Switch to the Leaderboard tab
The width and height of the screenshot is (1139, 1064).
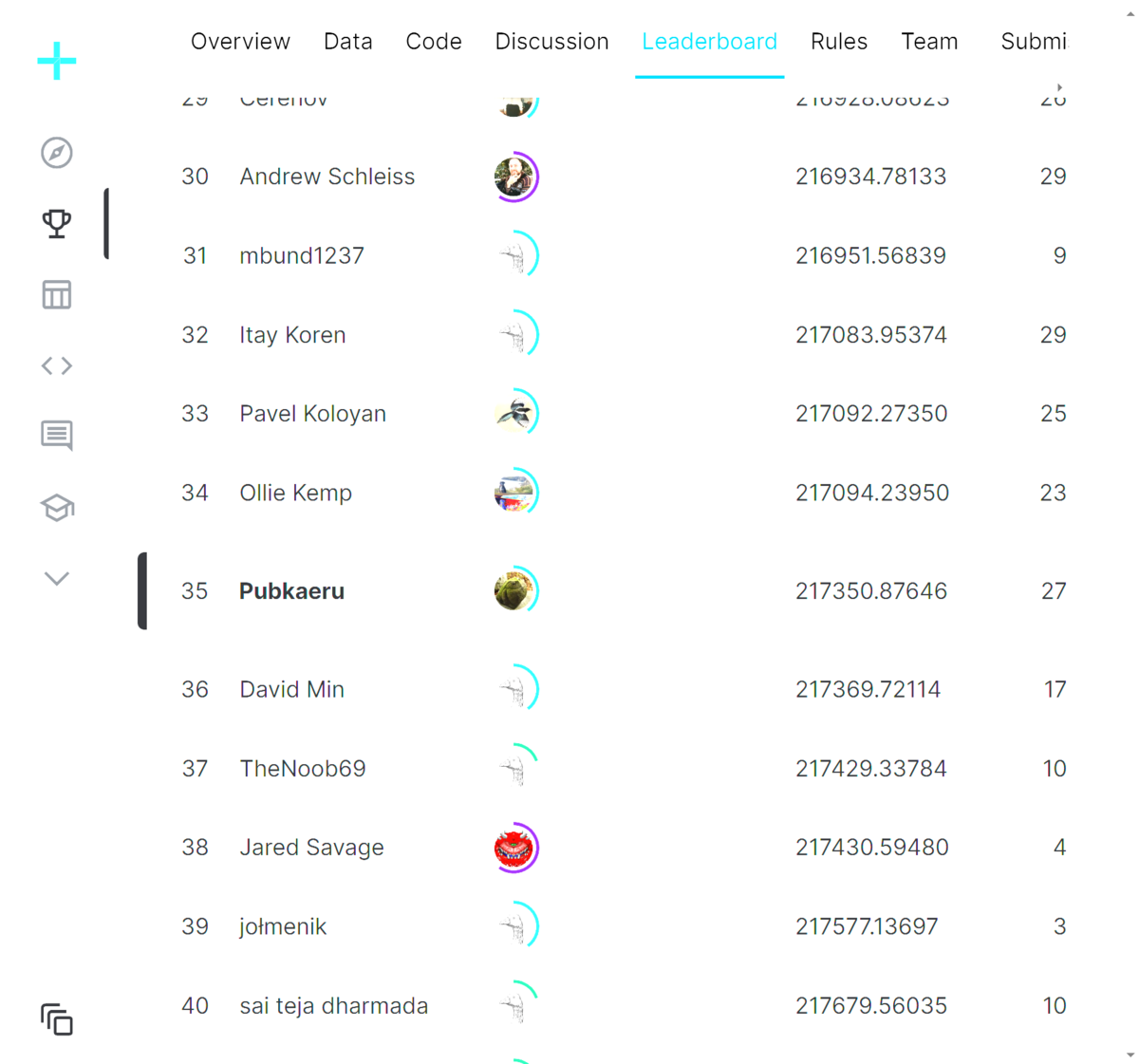(x=710, y=41)
